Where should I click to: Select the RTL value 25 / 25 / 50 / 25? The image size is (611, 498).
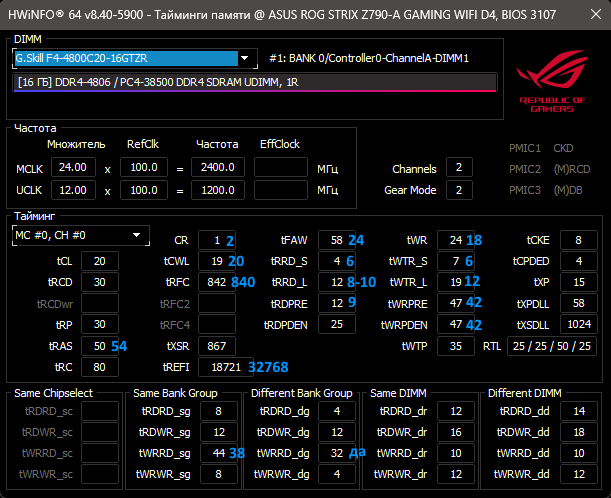(552, 346)
